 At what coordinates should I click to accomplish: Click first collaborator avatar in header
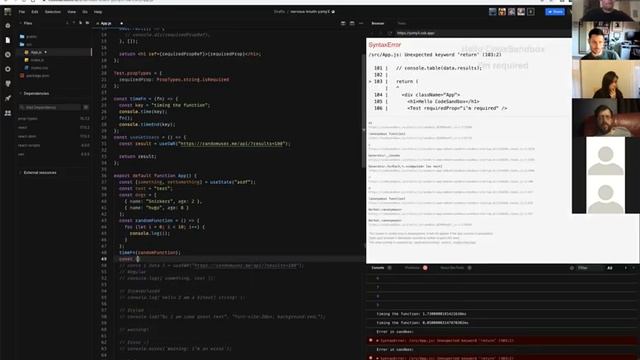[493, 12]
